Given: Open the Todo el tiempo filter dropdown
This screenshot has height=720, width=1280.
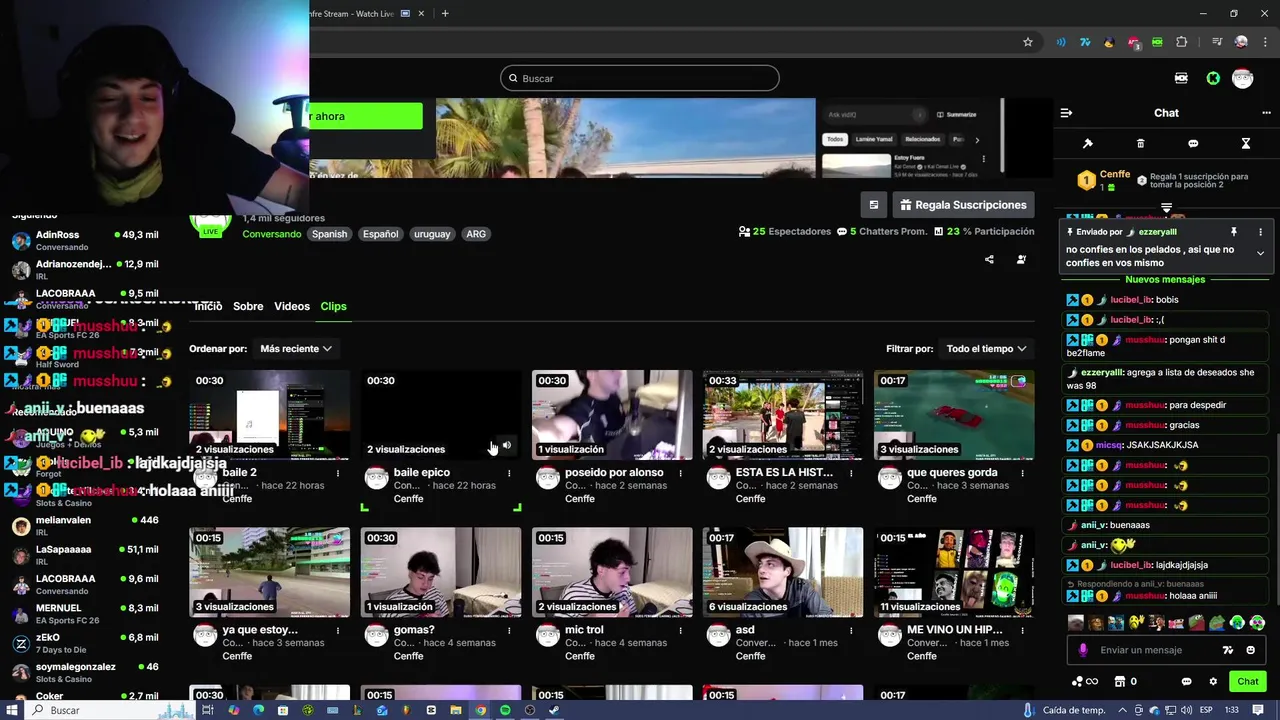Looking at the screenshot, I should pos(986,349).
